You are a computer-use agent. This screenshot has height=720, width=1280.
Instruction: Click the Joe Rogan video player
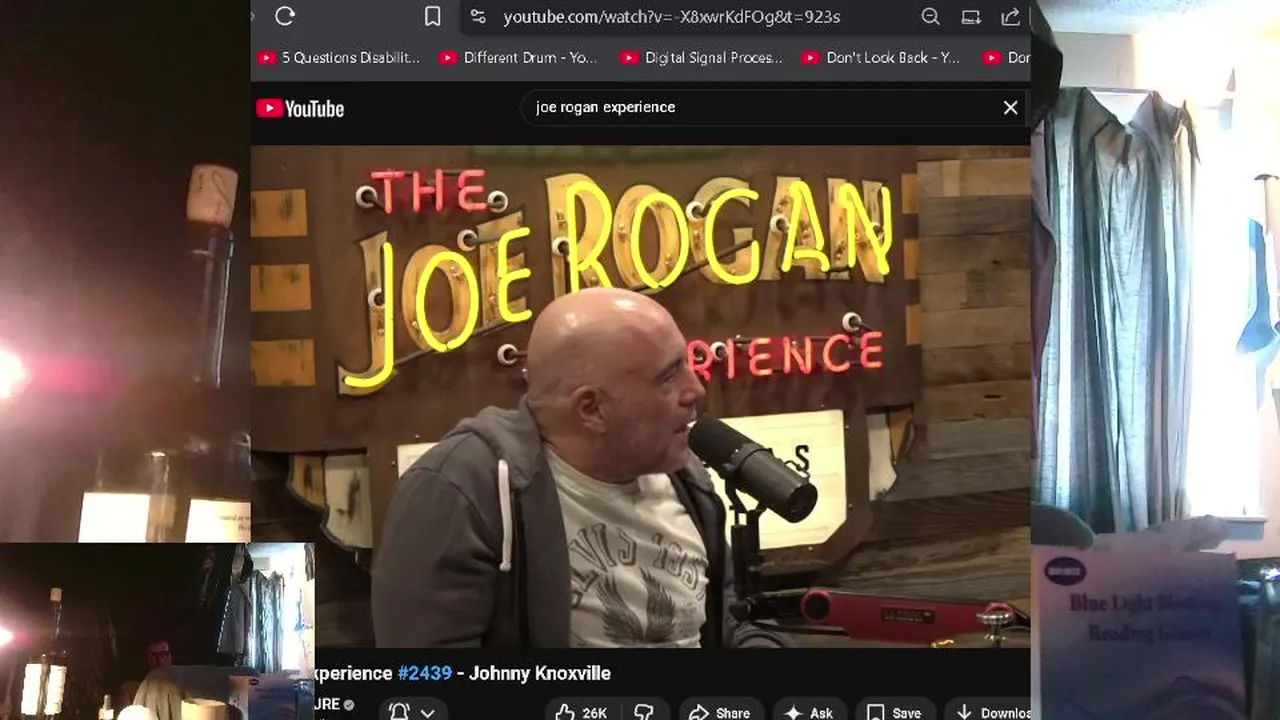[640, 397]
